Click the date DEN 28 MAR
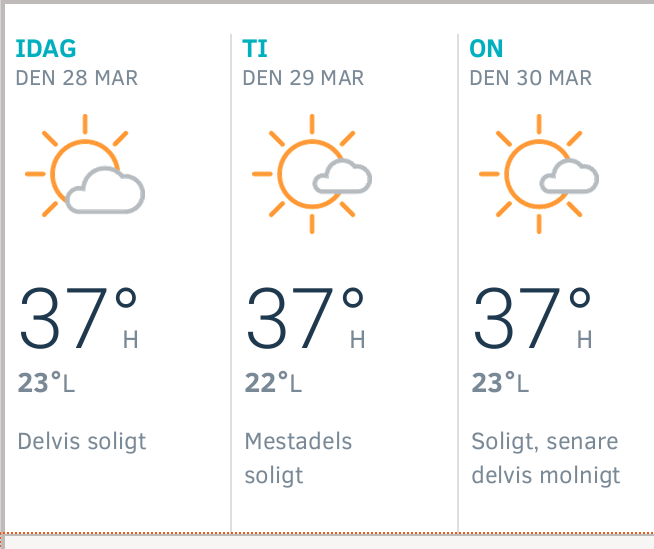This screenshot has width=654, height=549. 77,78
